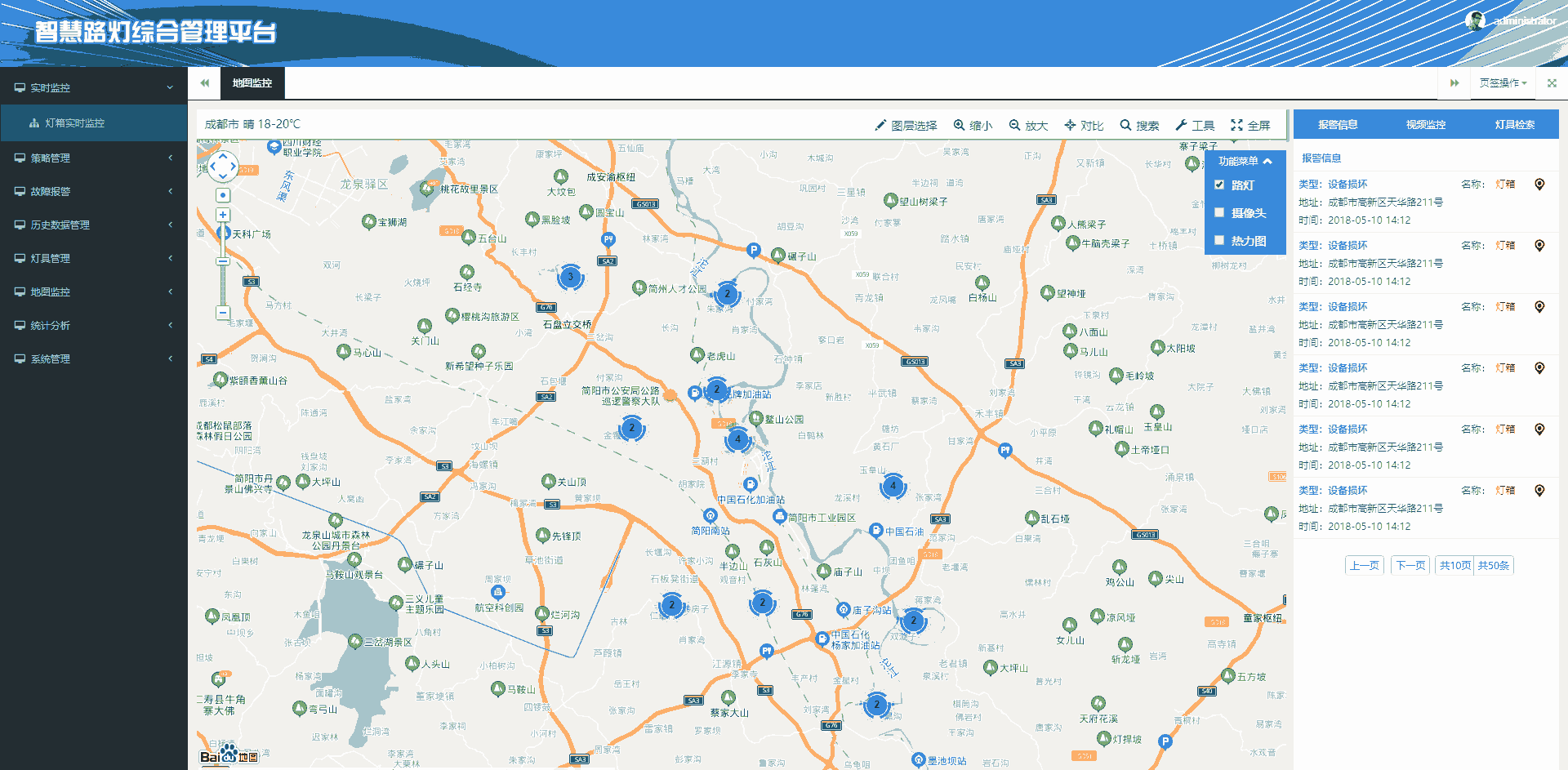The image size is (1568, 770).
Task: Click the 桃花故里景区 scenic marker
Action: [x=427, y=188]
